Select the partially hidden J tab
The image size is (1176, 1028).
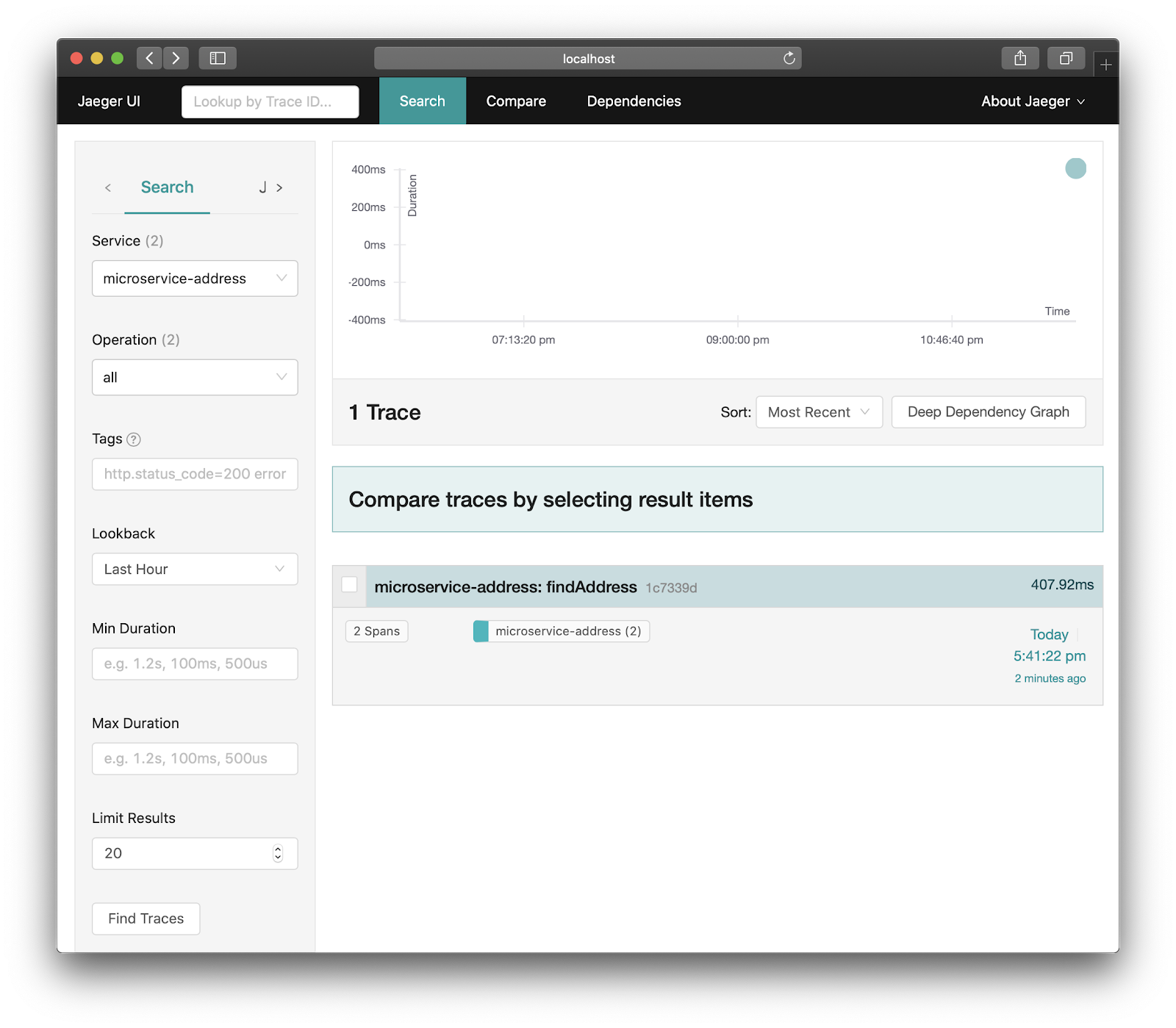(262, 187)
